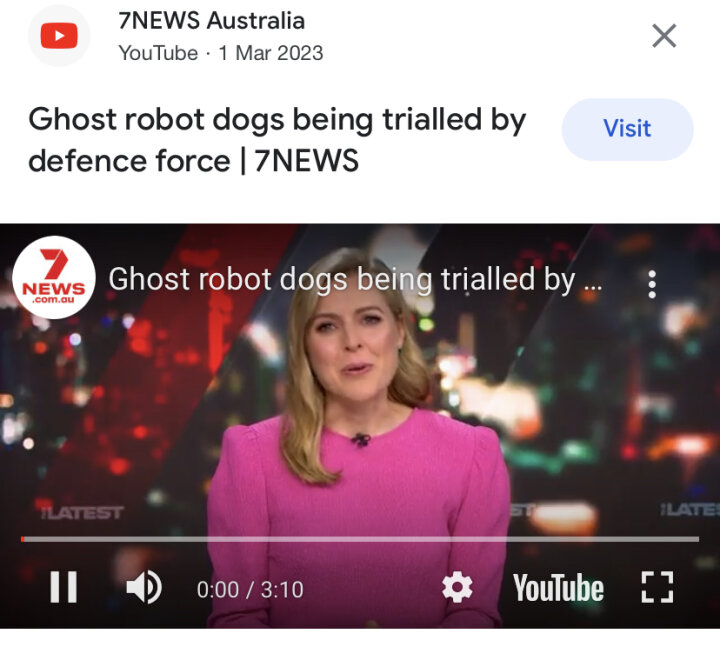Viewport: 720px width, 647px height.
Task: Seek to middle of video progress bar
Action: (360, 539)
